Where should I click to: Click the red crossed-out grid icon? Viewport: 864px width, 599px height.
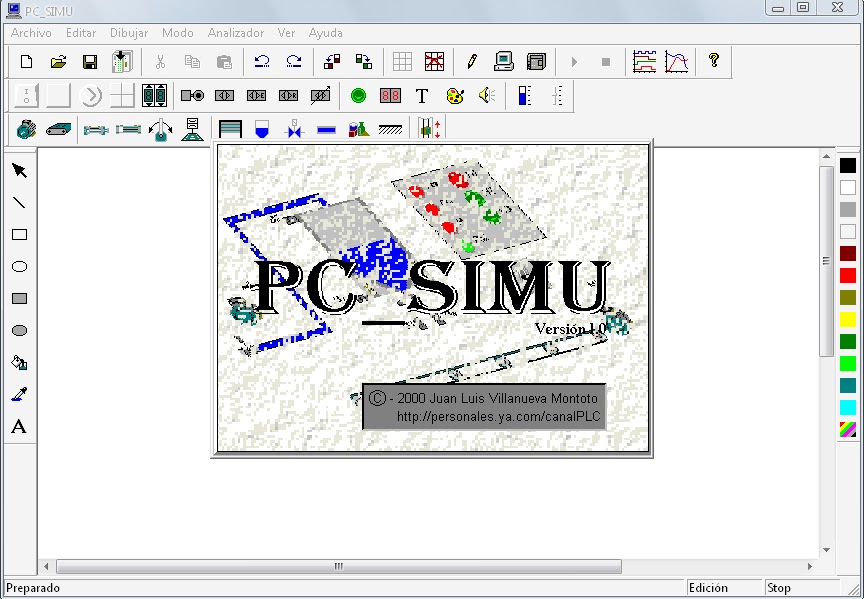434,61
